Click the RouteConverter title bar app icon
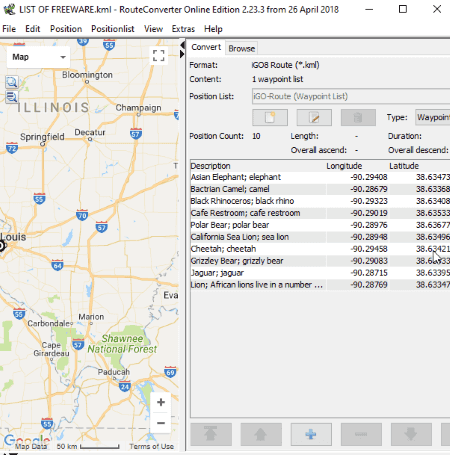450x455 pixels. [x=9, y=9]
